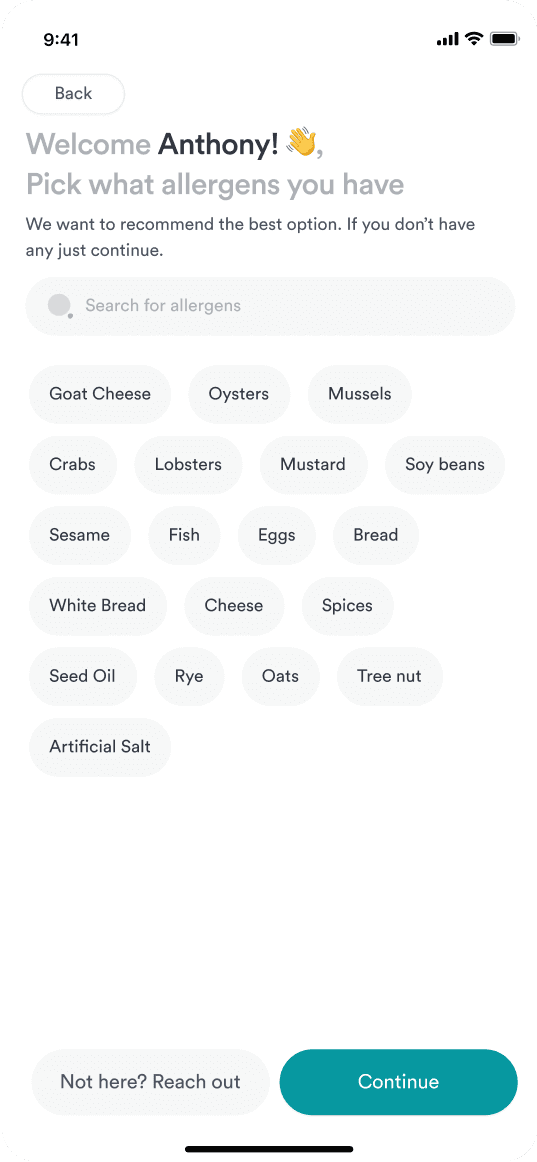Viewport: 537px width, 1162px height.
Task: Toggle the Tree nut chip
Action: click(x=390, y=676)
